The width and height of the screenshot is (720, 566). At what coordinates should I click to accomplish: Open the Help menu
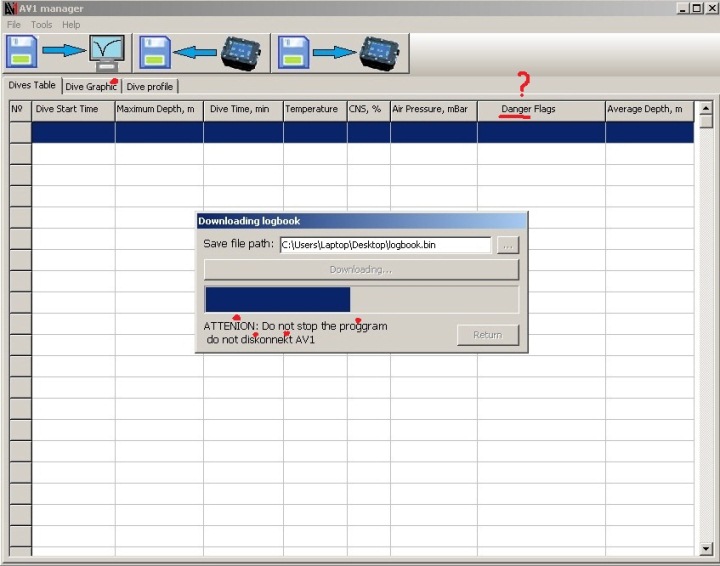click(71, 24)
